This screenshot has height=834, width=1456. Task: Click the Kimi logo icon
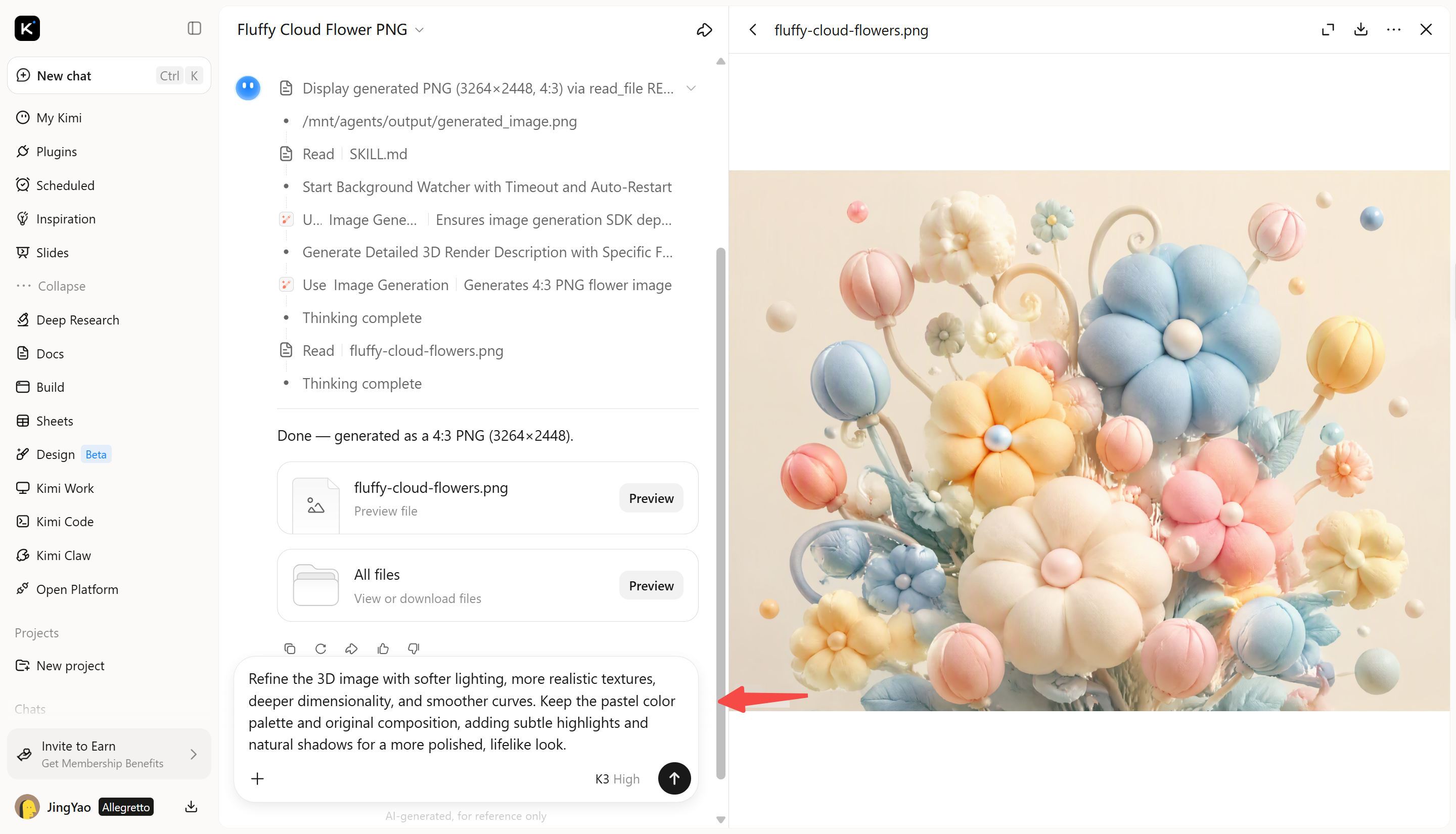(x=27, y=28)
